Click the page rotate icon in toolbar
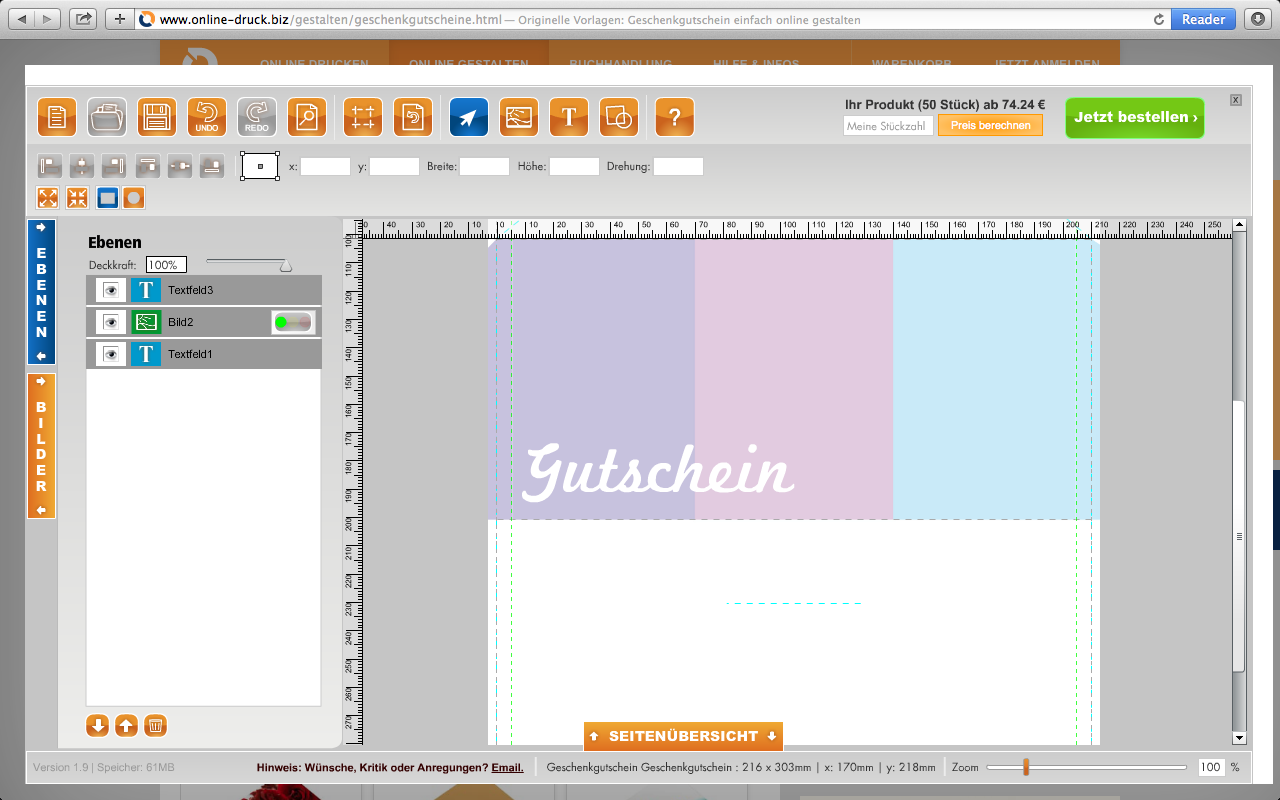This screenshot has height=800, width=1280. point(413,117)
